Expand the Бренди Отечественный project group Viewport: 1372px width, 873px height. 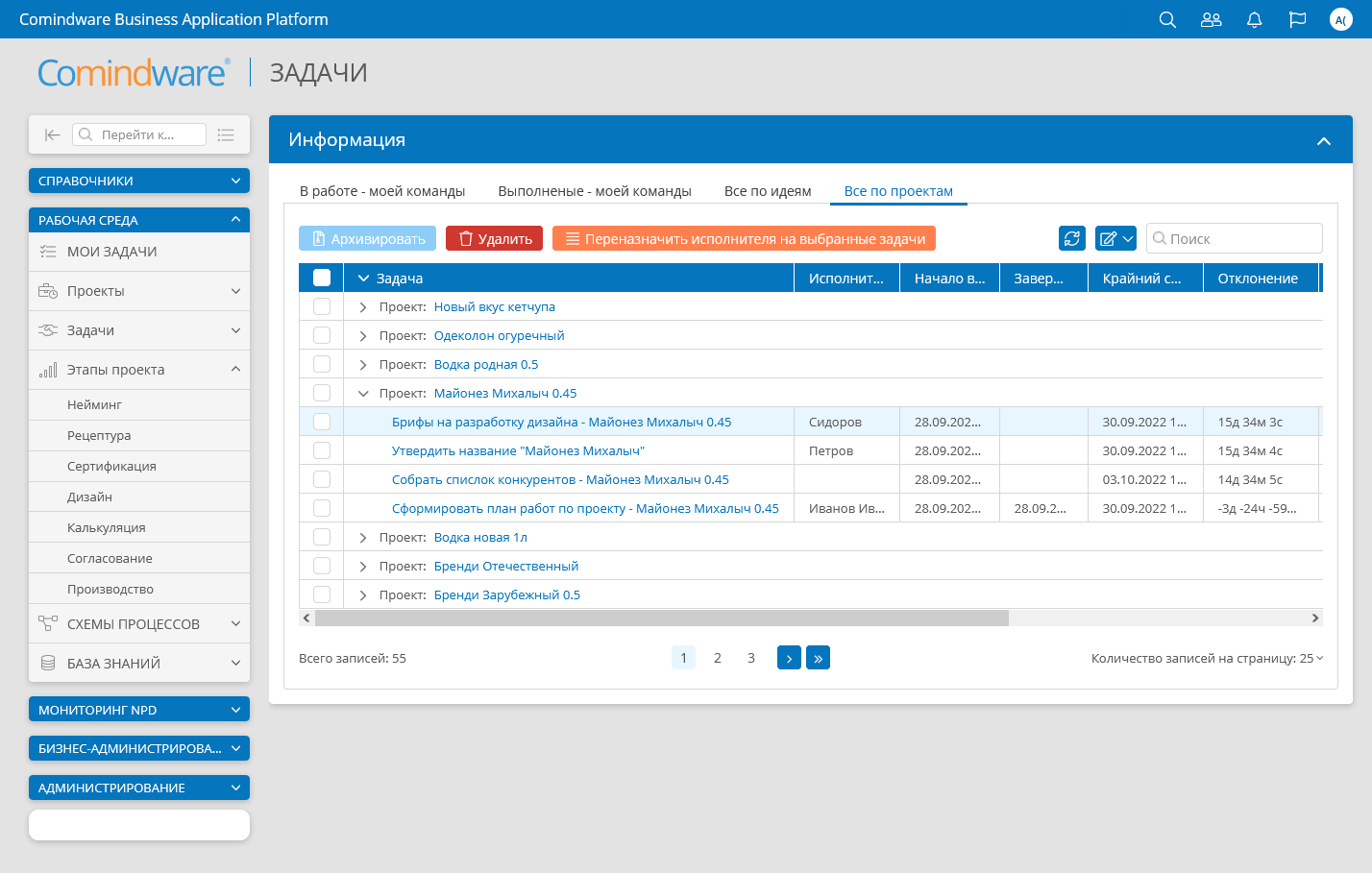pyautogui.click(x=363, y=567)
